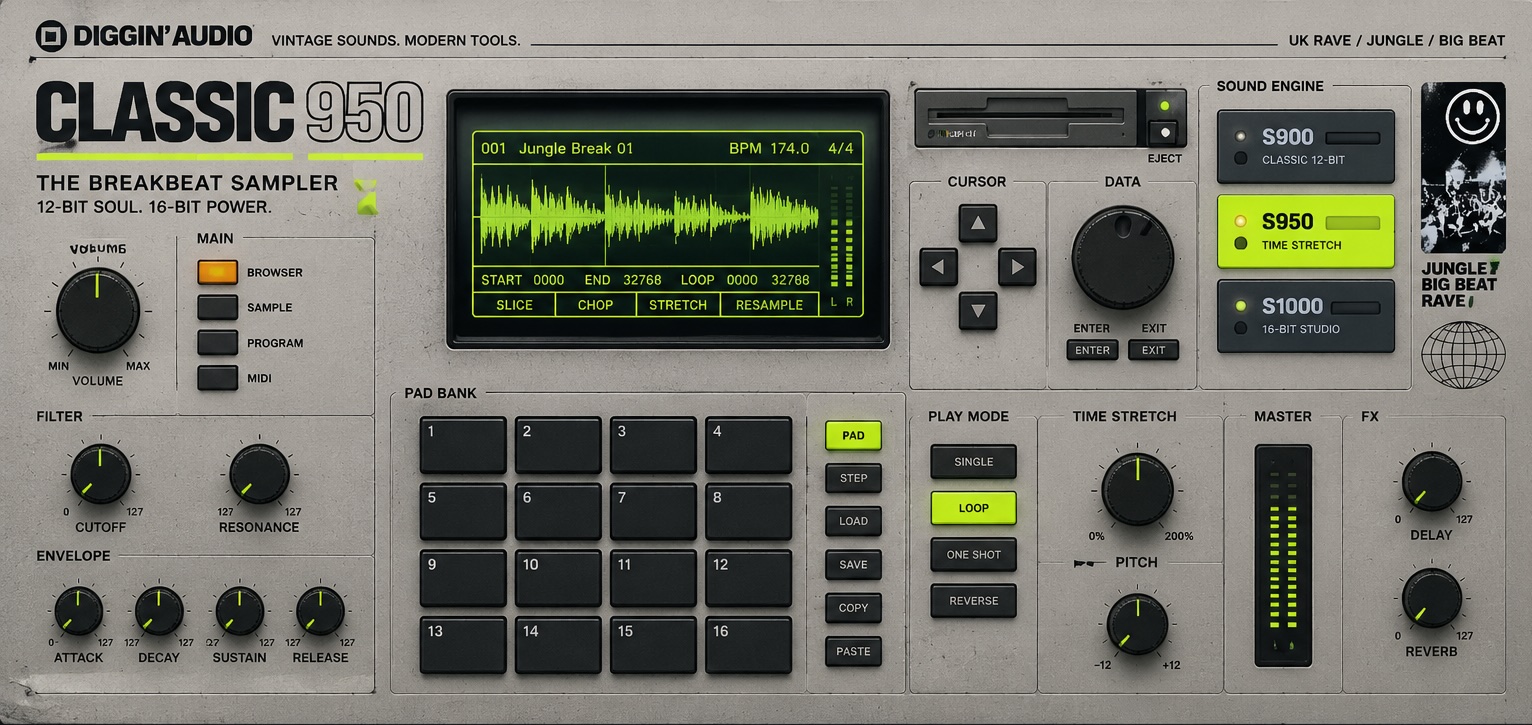Switch to the Program page button
Image resolution: width=1532 pixels, height=725 pixels.
point(217,343)
